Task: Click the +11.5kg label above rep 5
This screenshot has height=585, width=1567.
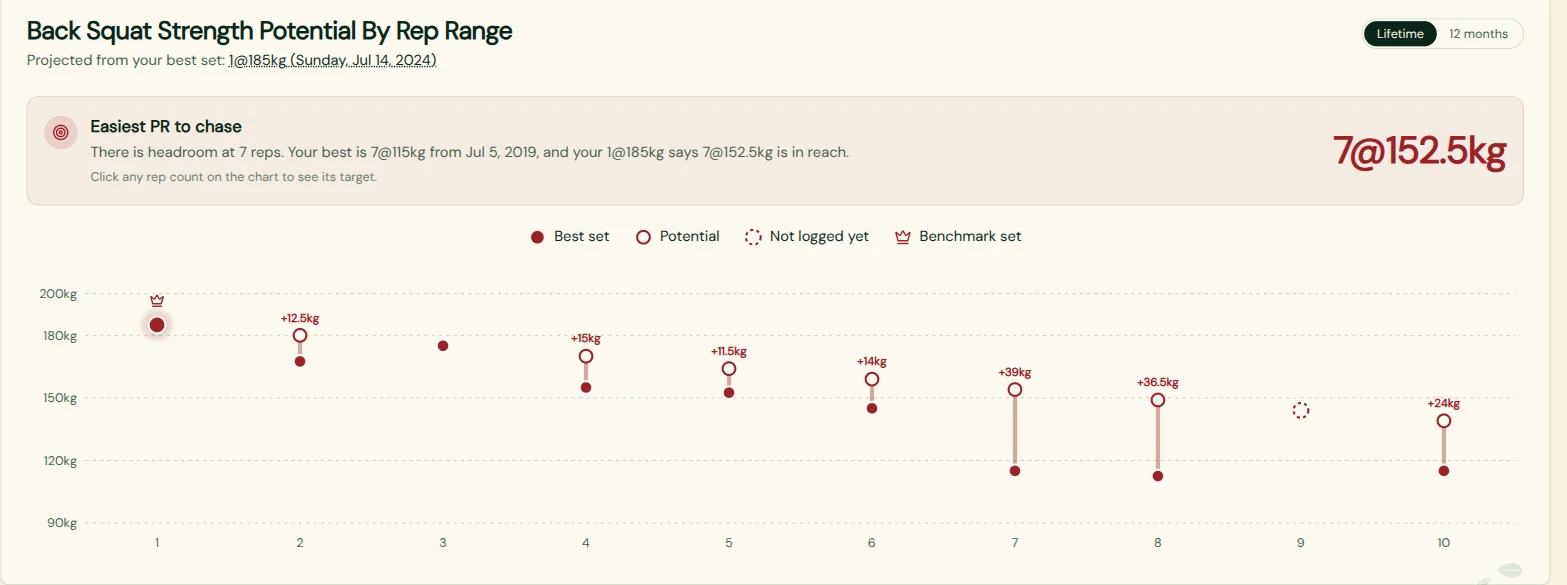Action: 729,352
